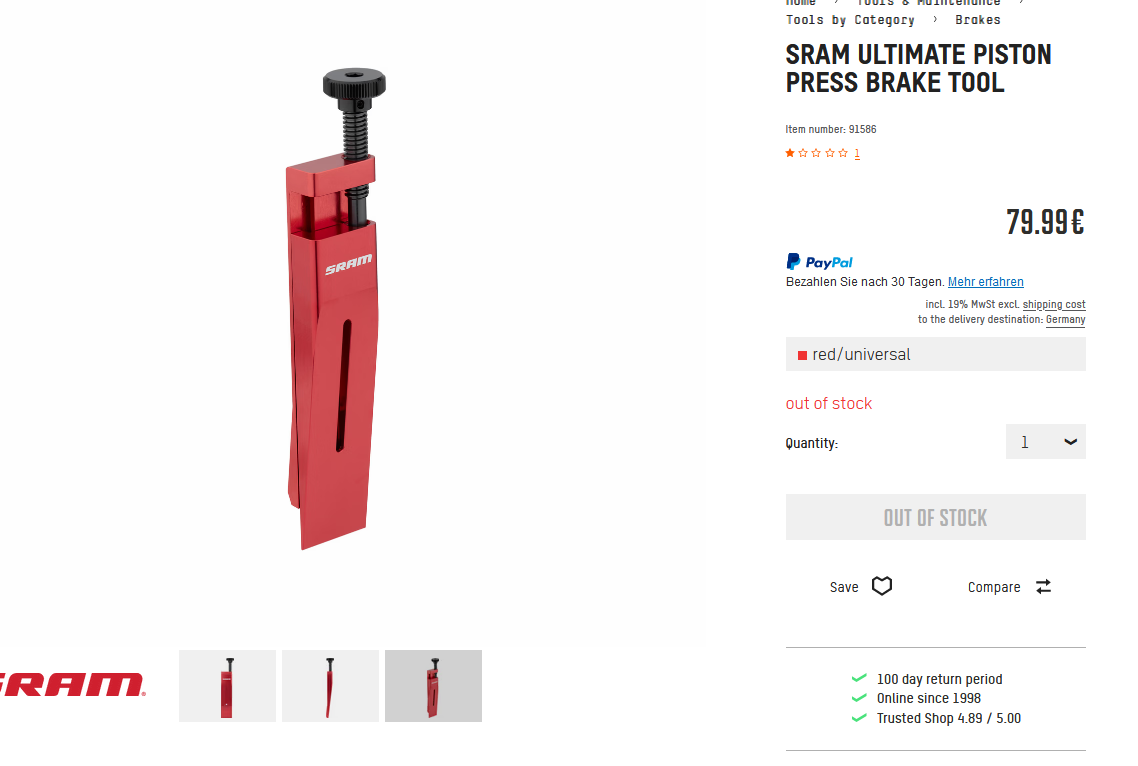
Task: Select the red/universal variant option
Action: [936, 354]
